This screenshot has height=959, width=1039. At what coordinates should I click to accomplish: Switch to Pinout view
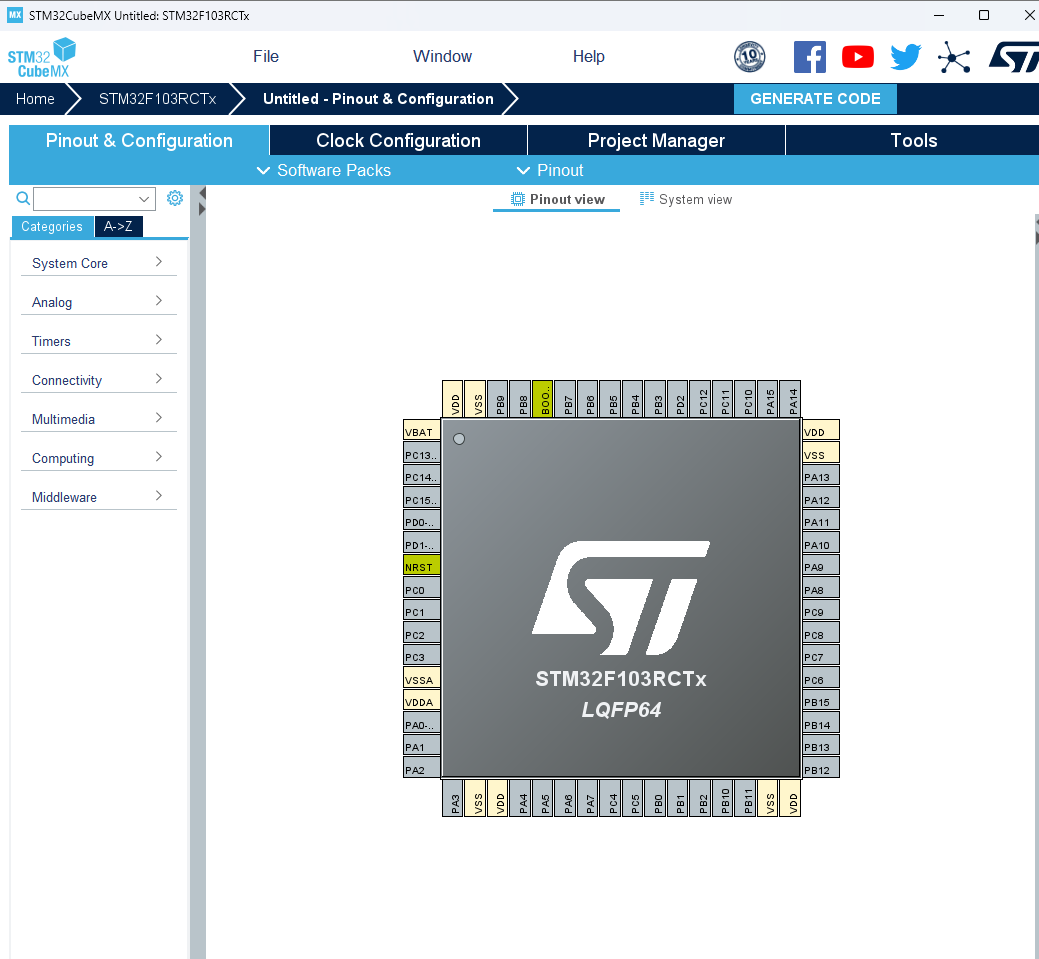[557, 199]
